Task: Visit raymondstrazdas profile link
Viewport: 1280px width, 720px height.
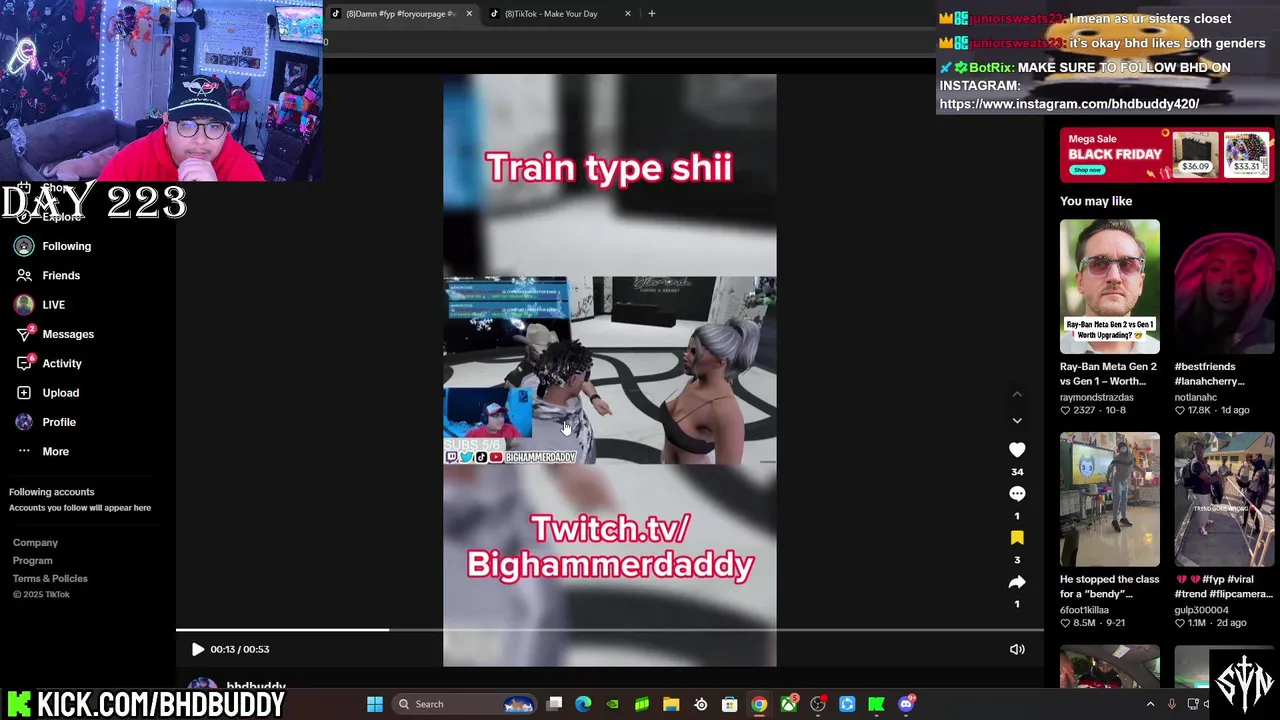Action: (1096, 397)
